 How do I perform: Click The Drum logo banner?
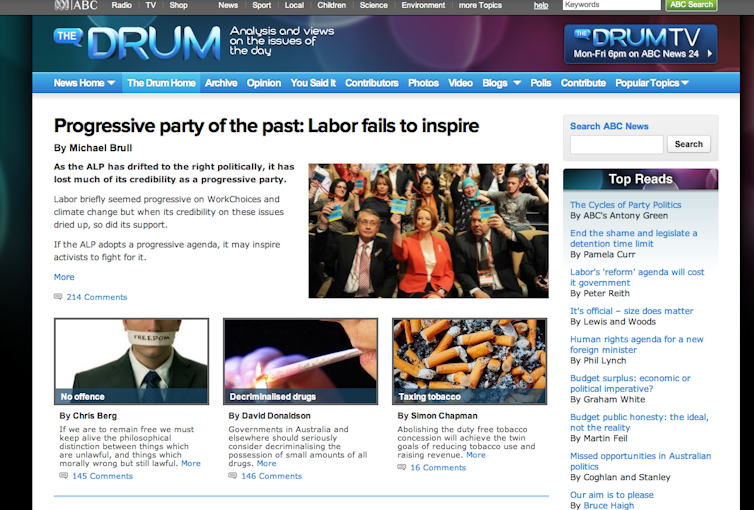137,43
